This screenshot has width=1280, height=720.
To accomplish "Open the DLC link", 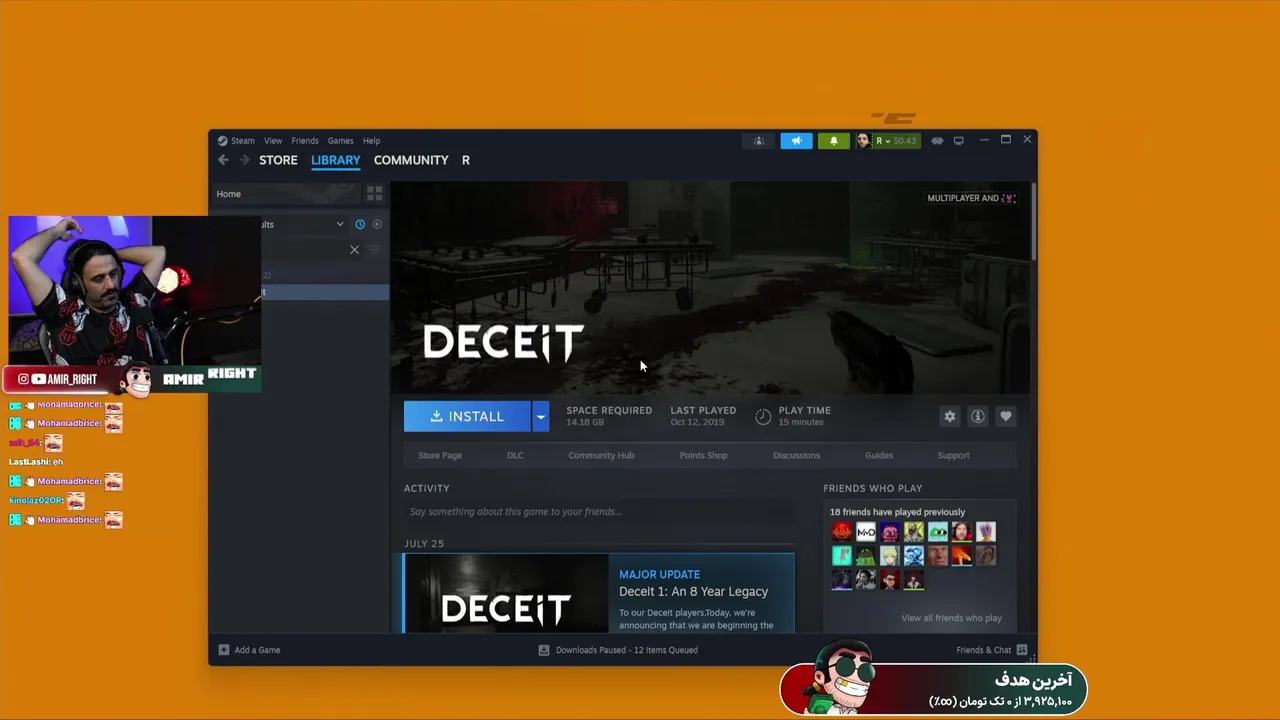I will 515,455.
